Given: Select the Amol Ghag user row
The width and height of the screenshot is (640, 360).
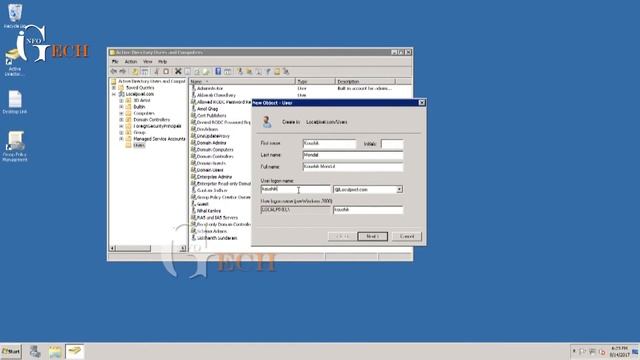Looking at the screenshot, I should [x=207, y=109].
